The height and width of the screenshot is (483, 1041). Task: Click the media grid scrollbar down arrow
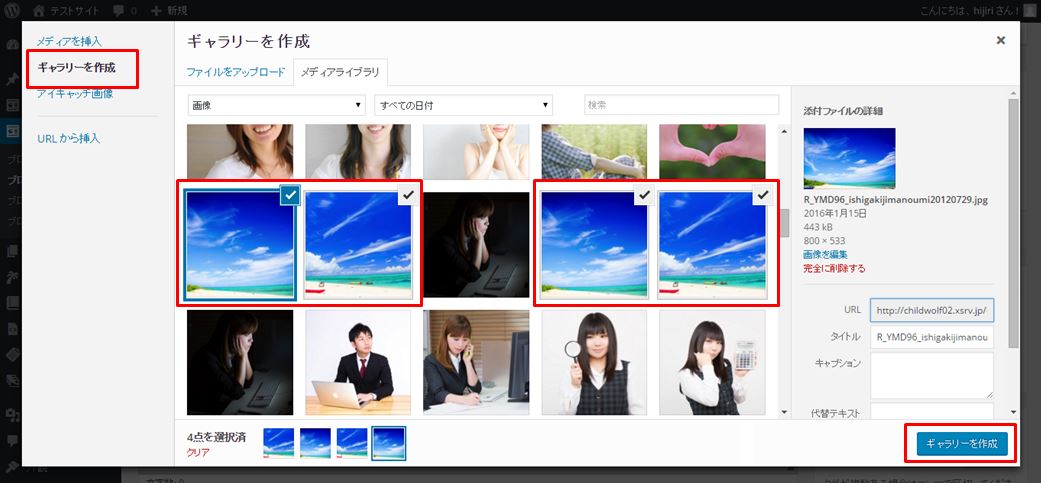[x=784, y=412]
